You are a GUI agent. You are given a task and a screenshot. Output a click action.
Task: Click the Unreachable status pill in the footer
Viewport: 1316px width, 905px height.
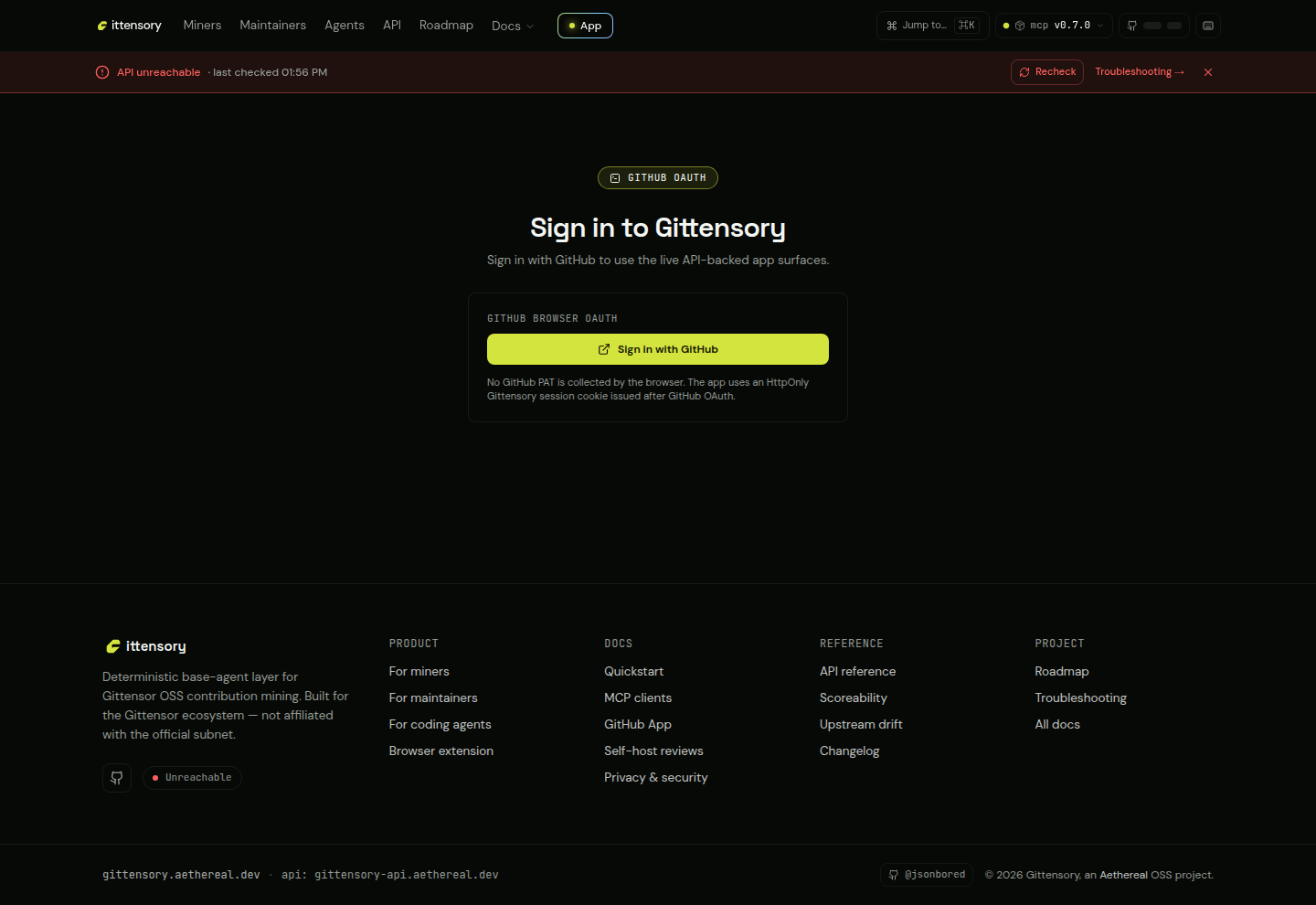click(192, 778)
